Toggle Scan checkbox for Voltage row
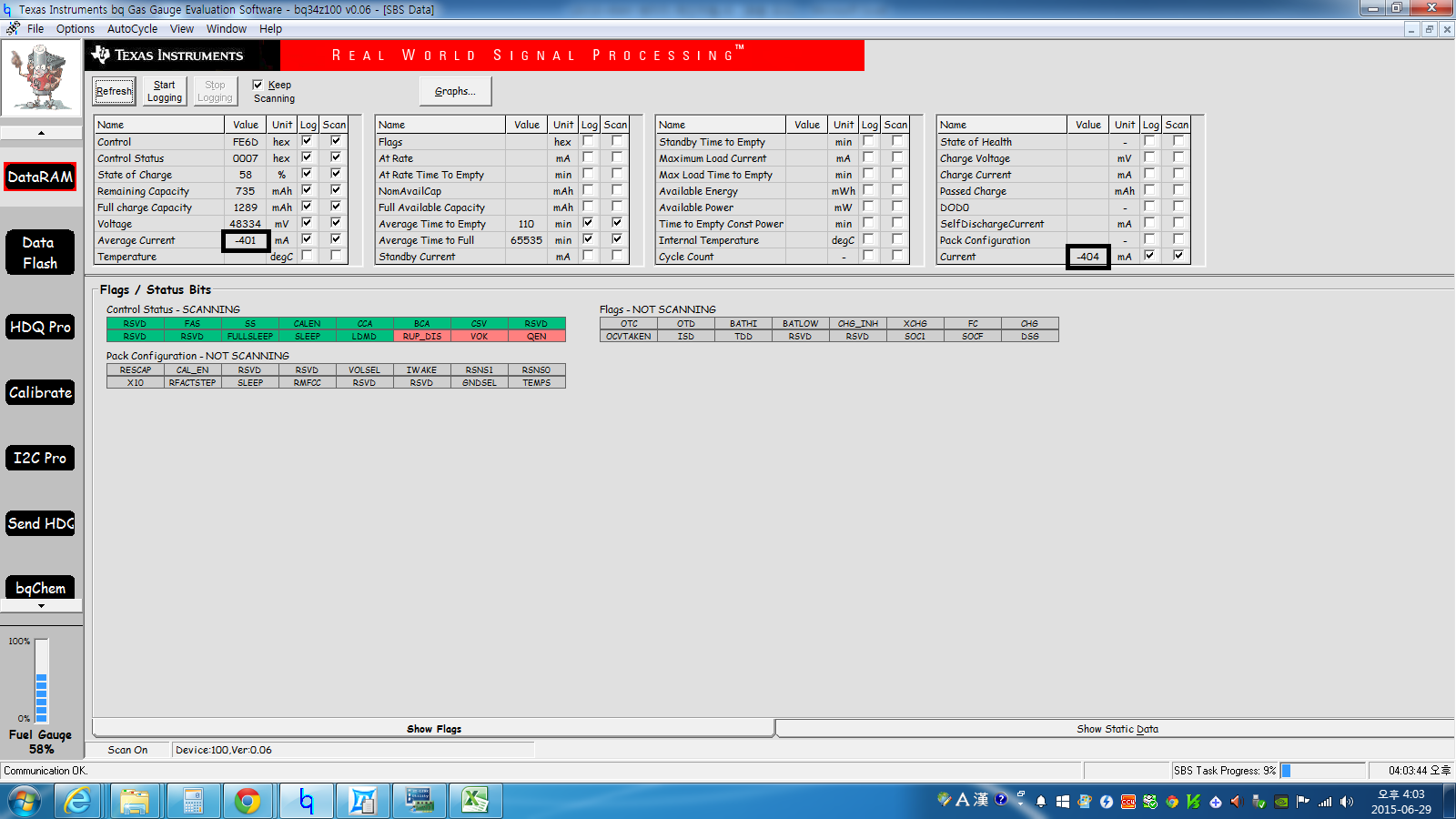The width and height of the screenshot is (1456, 819). coord(336,223)
